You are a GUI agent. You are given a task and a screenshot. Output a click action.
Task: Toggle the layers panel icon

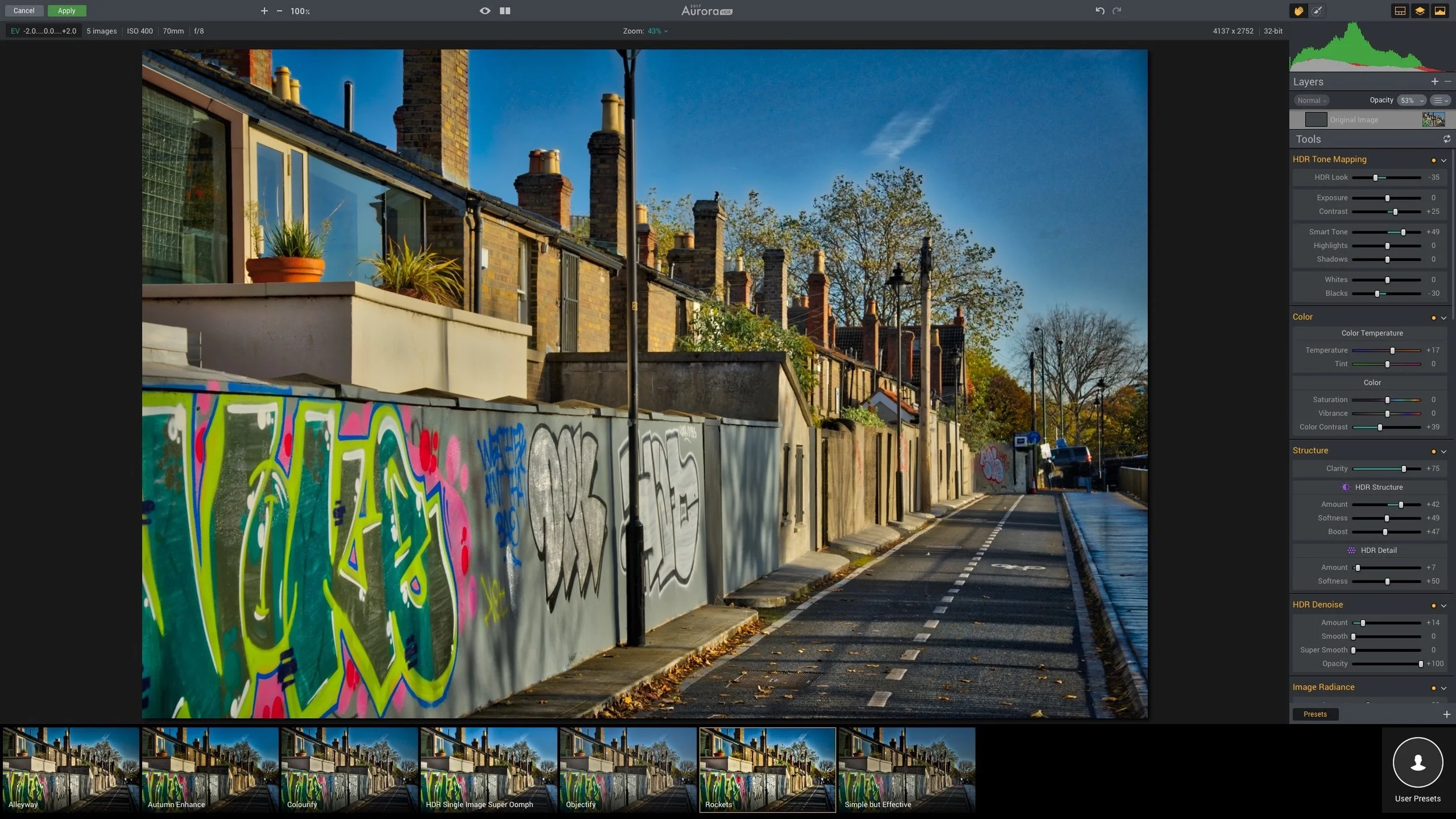1419,10
